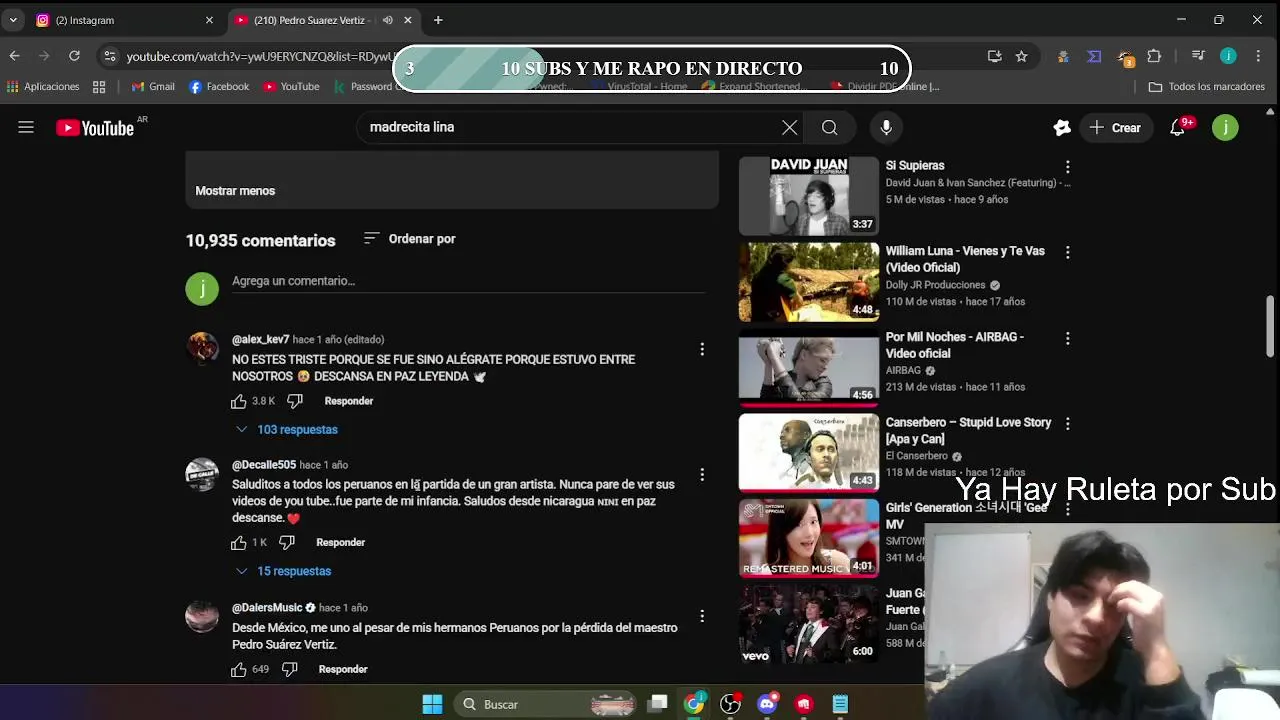Screen dimensions: 1280x720
Task: Open a new browser tab
Action: tap(438, 20)
